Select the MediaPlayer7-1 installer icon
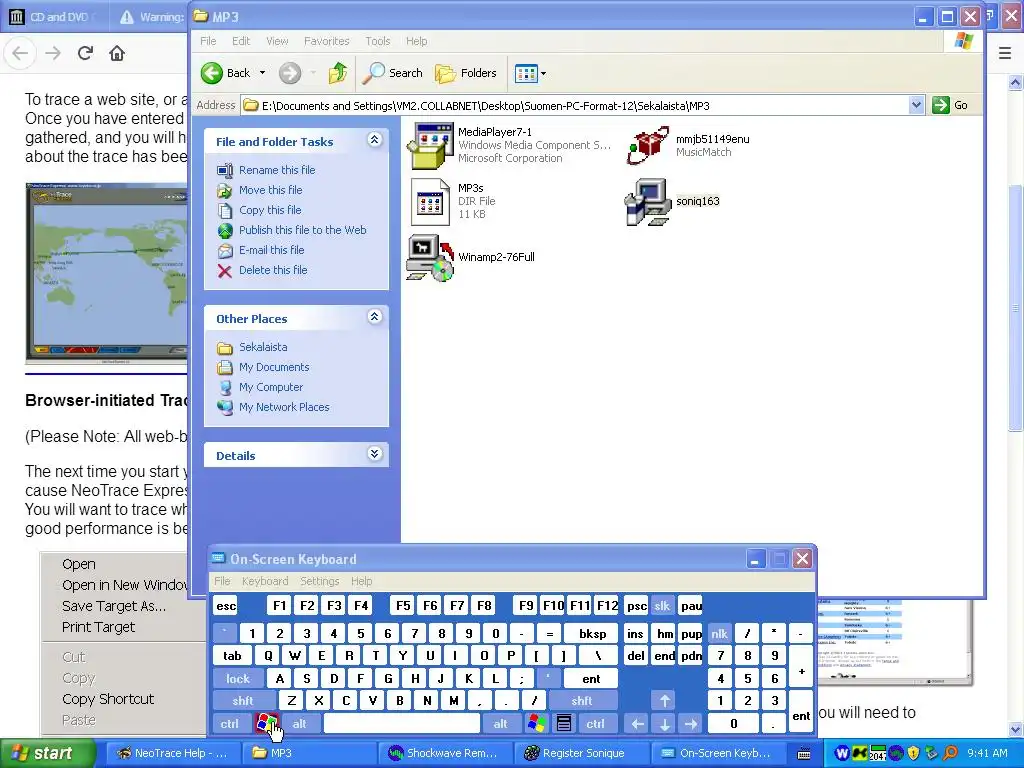 [x=430, y=146]
